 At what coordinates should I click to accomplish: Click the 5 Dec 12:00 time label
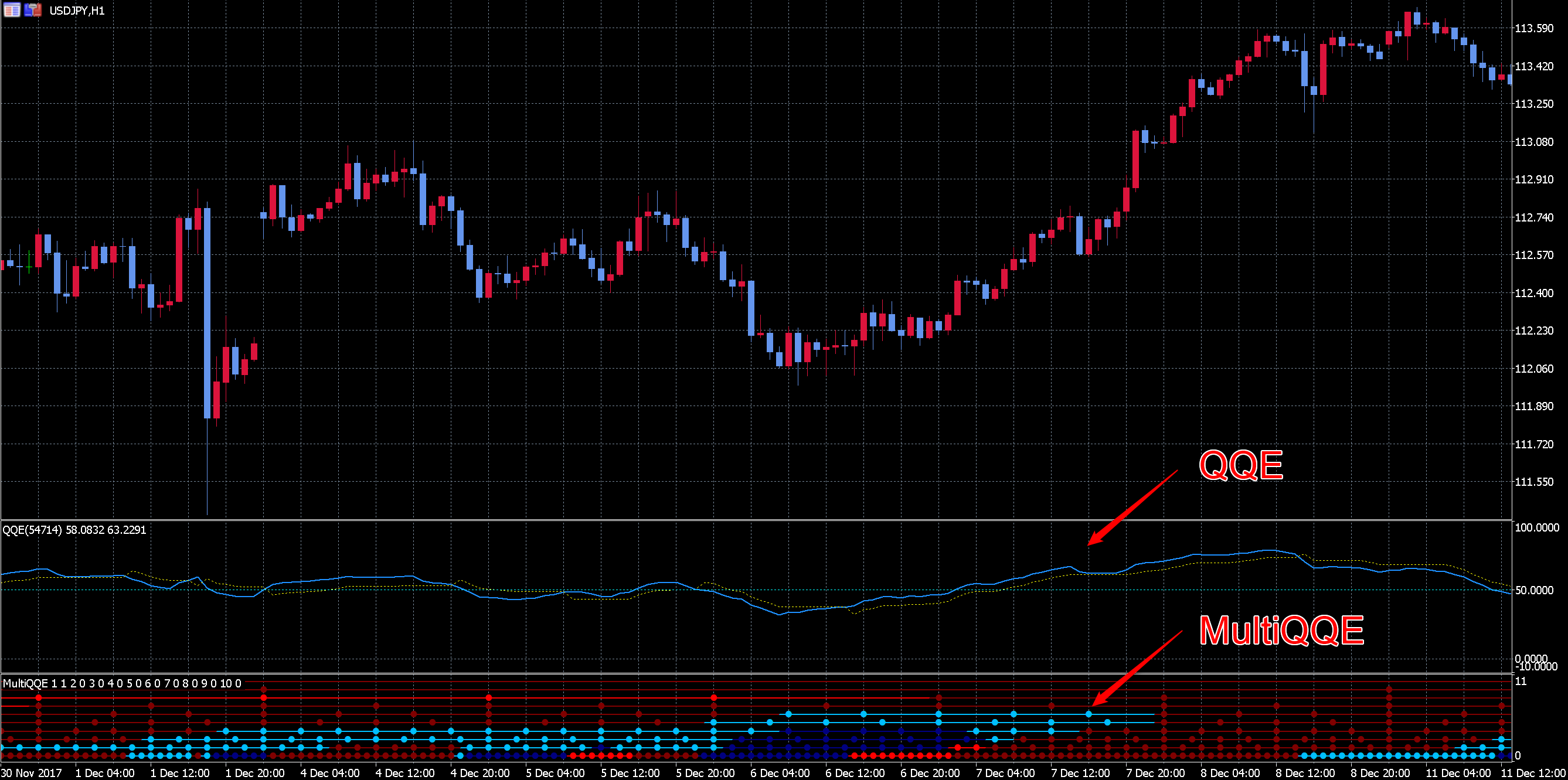[630, 773]
